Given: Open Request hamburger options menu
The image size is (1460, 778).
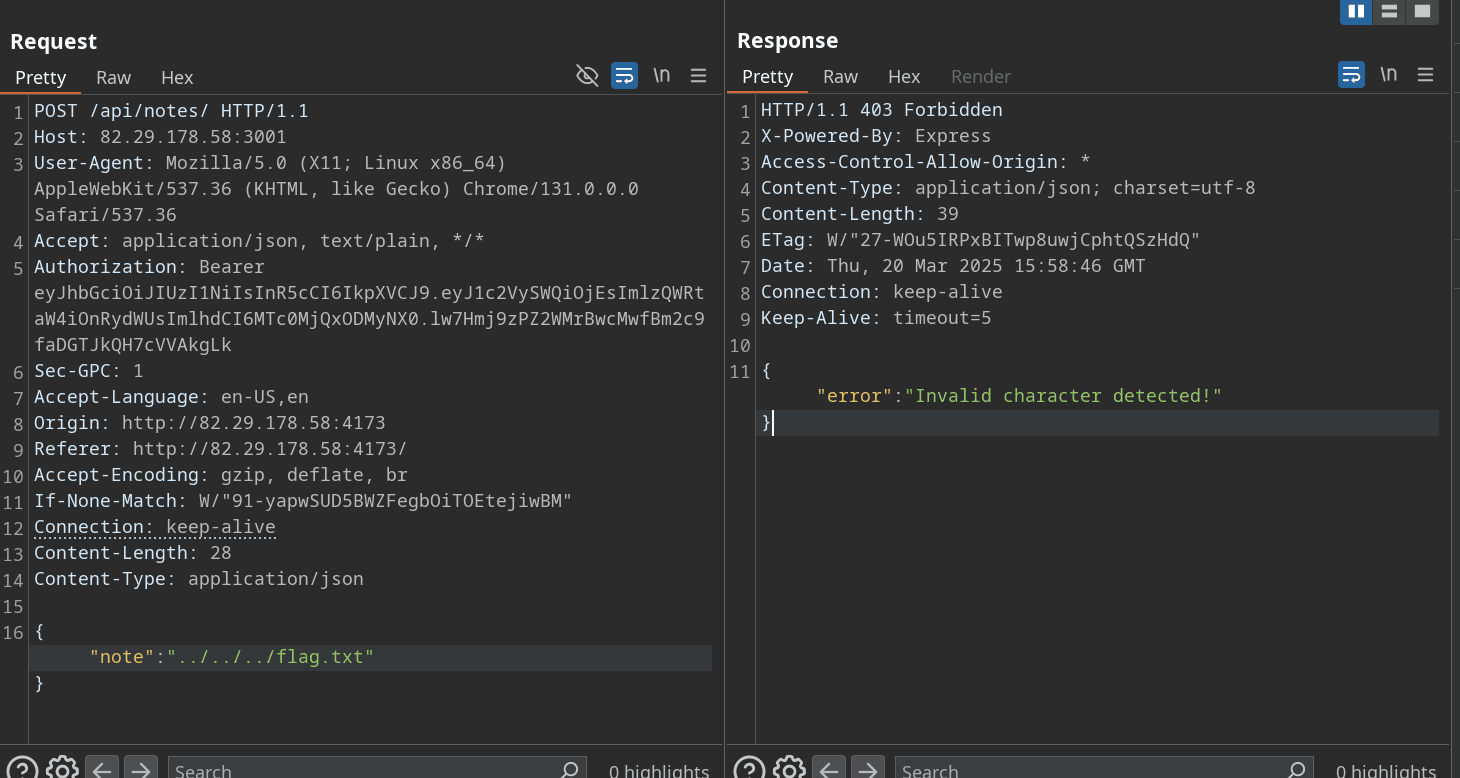Looking at the screenshot, I should (699, 76).
